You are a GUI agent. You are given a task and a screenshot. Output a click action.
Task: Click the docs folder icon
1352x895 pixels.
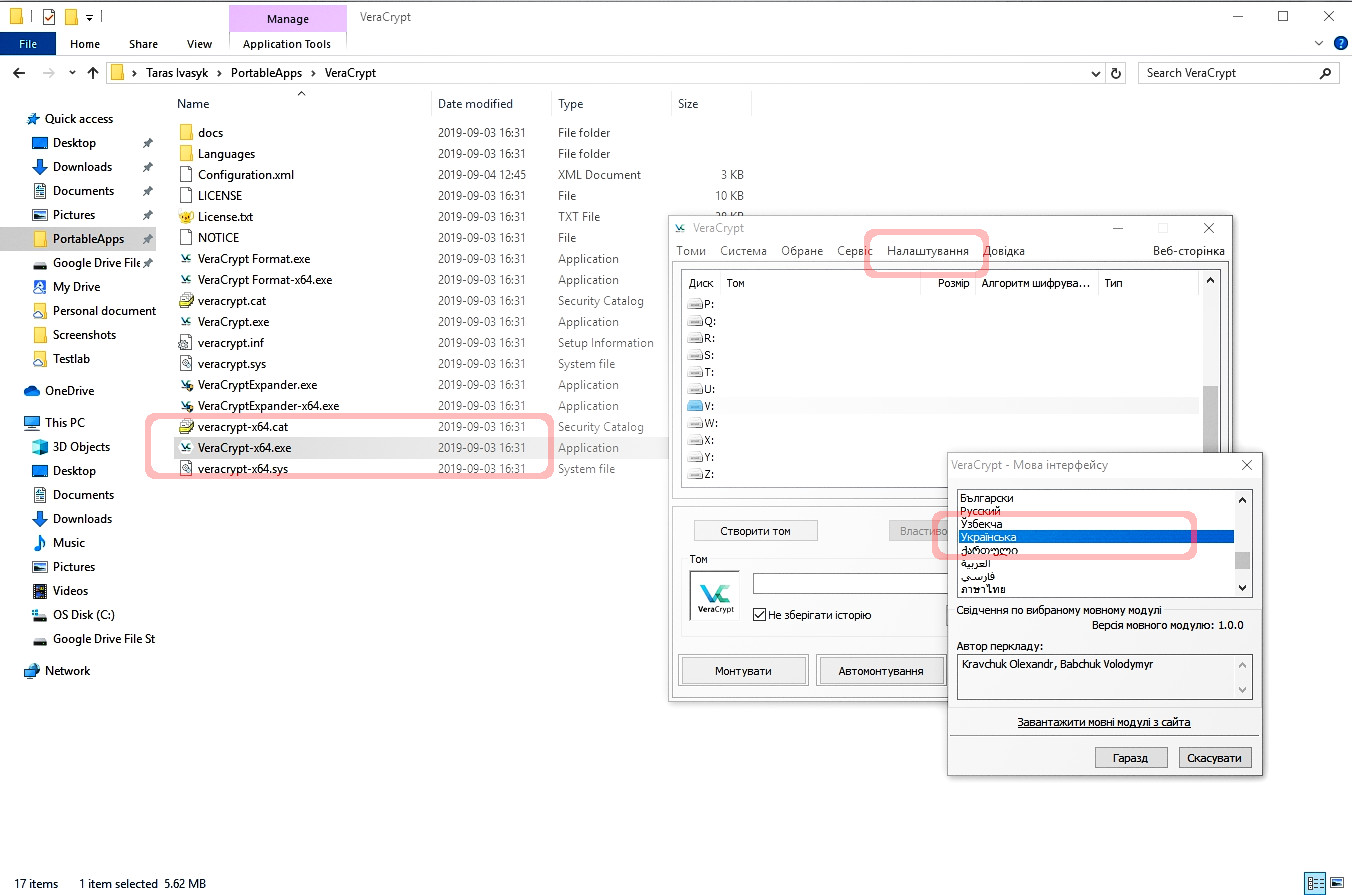coord(186,132)
